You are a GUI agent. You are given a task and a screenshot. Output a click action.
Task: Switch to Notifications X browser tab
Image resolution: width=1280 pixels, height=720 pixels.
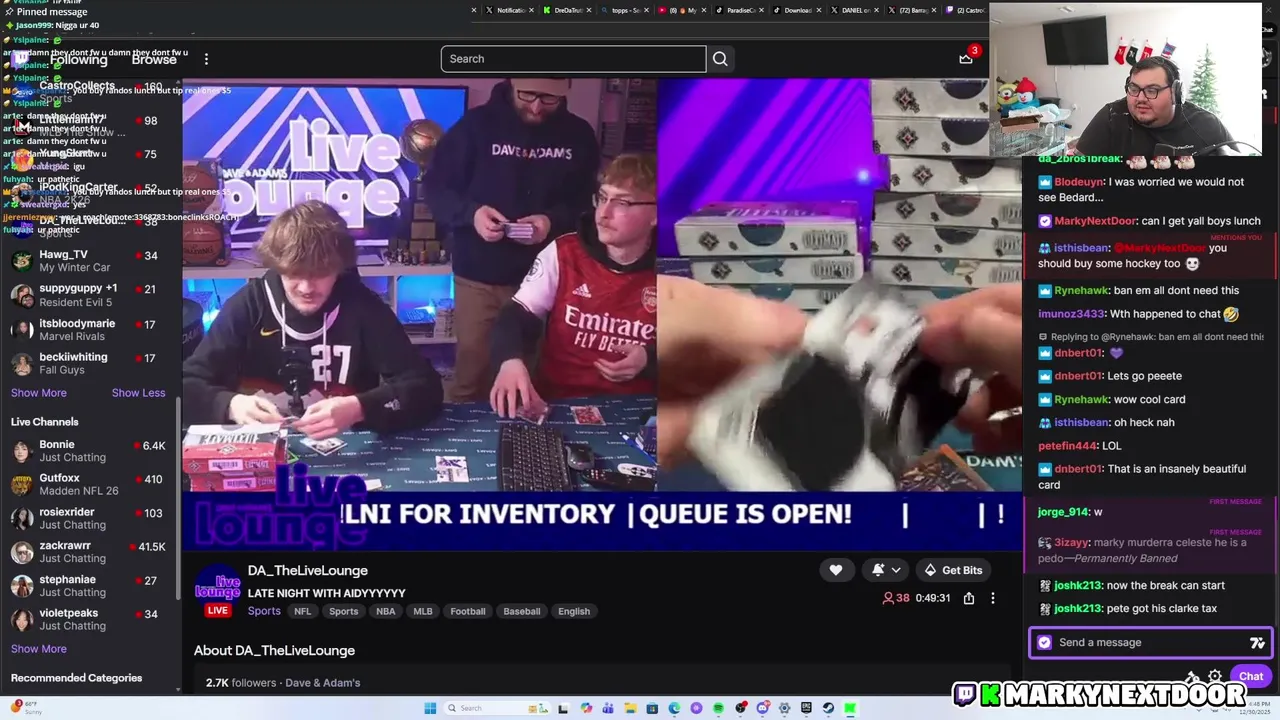(x=510, y=10)
